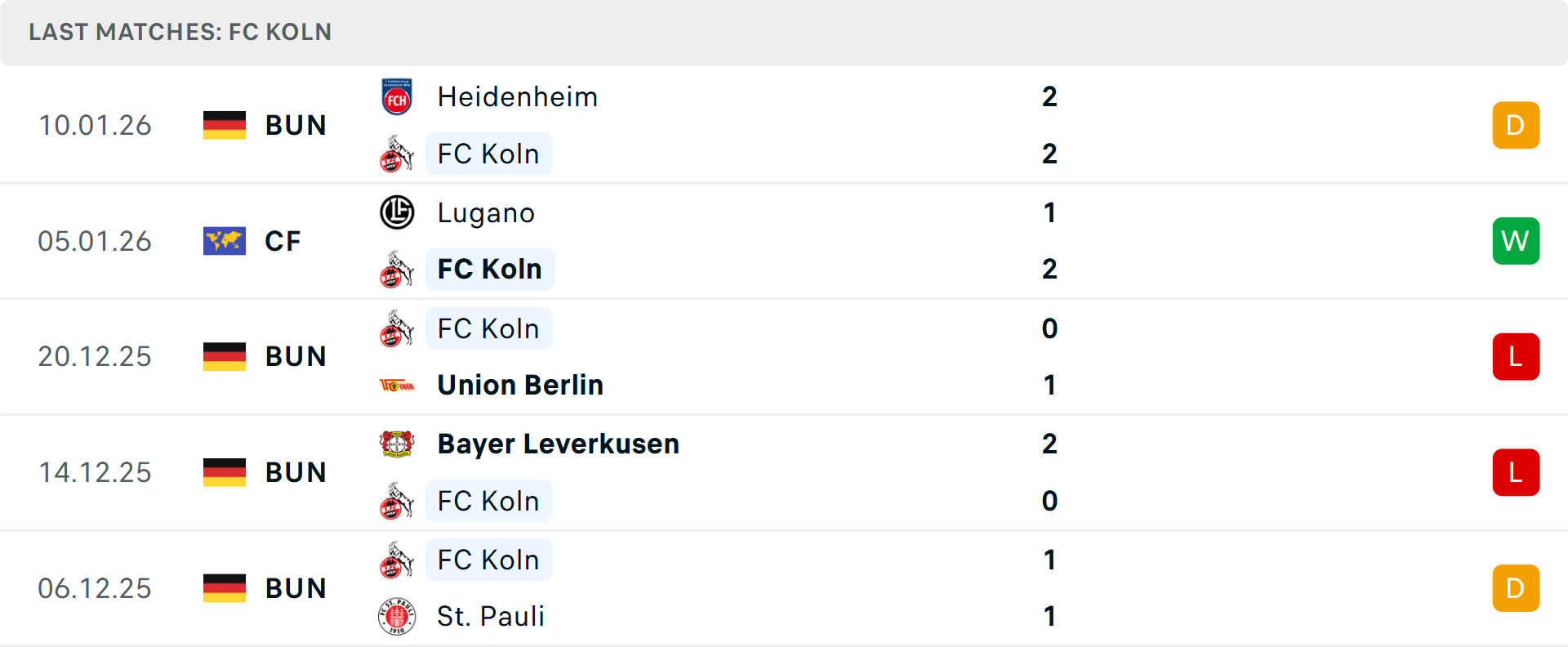This screenshot has height=647, width=1568.
Task: Click L result badge for Union Berlin match
Action: click(1516, 357)
